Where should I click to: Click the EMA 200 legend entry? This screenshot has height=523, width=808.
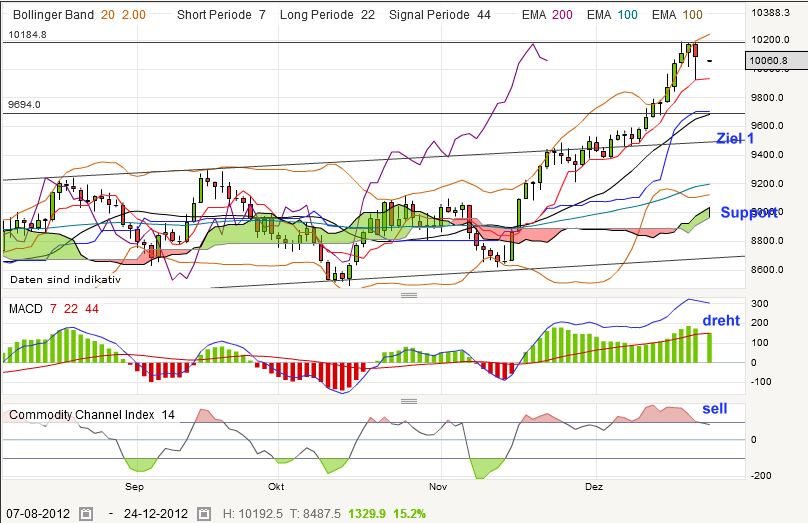(x=547, y=15)
